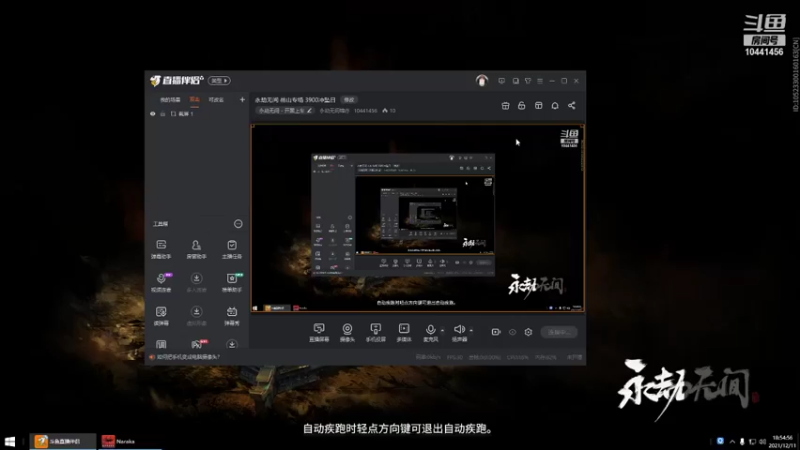800x450 pixels.
Task: Mute the 扬声器 speaker output
Action: point(459,332)
